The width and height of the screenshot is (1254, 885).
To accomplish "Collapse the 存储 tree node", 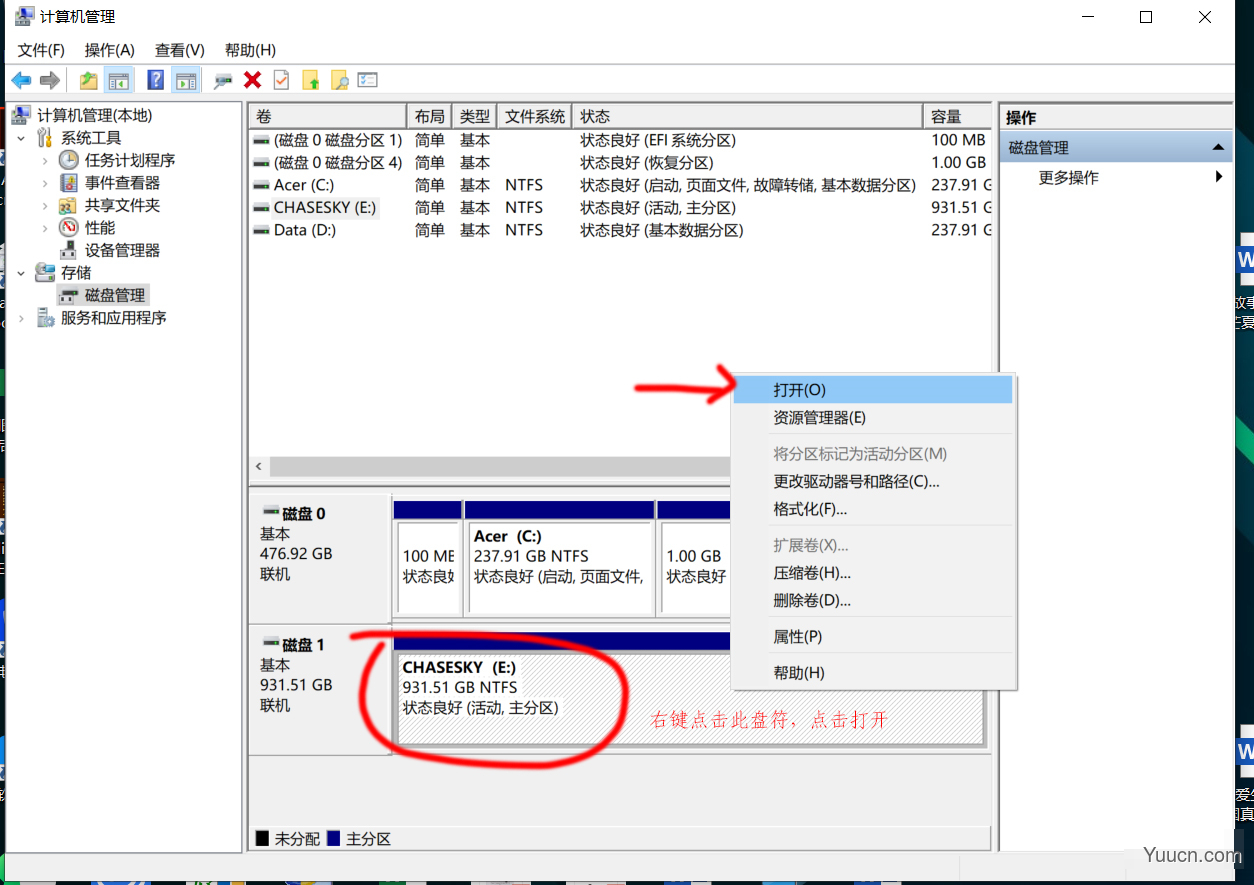I will [21, 272].
